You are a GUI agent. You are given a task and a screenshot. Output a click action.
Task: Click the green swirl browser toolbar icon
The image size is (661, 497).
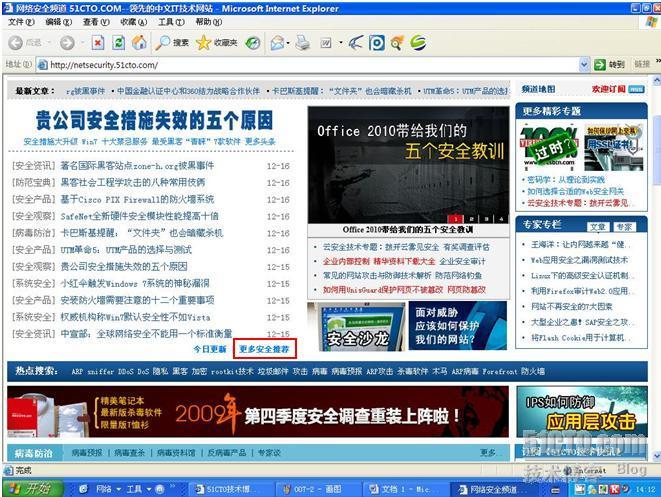418,43
